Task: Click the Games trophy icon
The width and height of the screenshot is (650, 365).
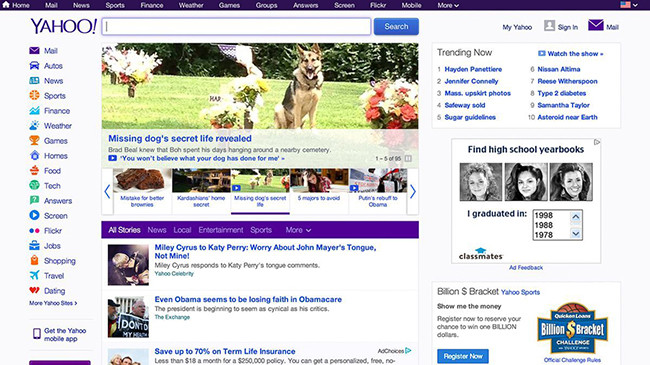Action: [34, 140]
